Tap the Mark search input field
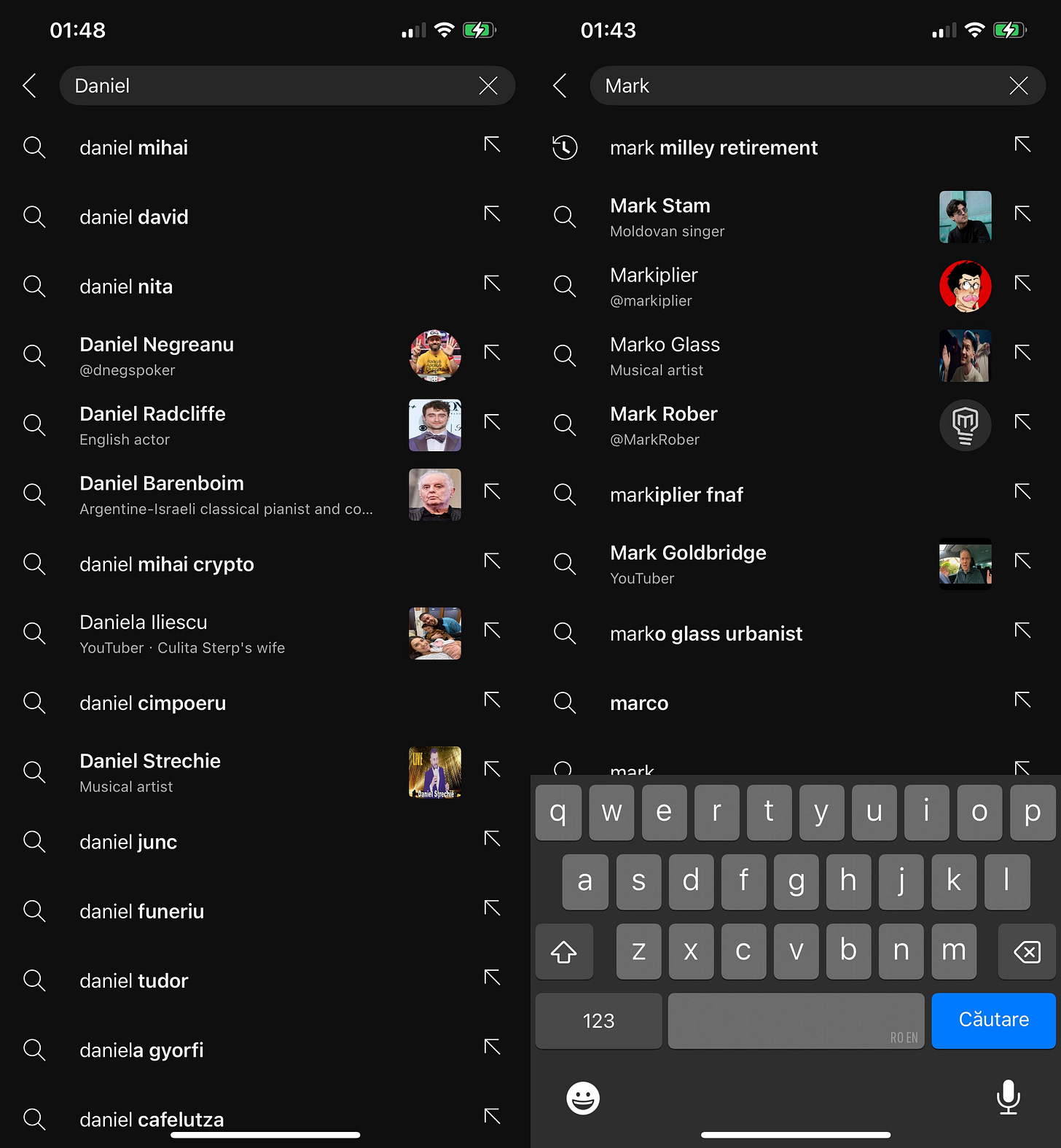This screenshot has height=1148, width=1061. click(x=818, y=86)
